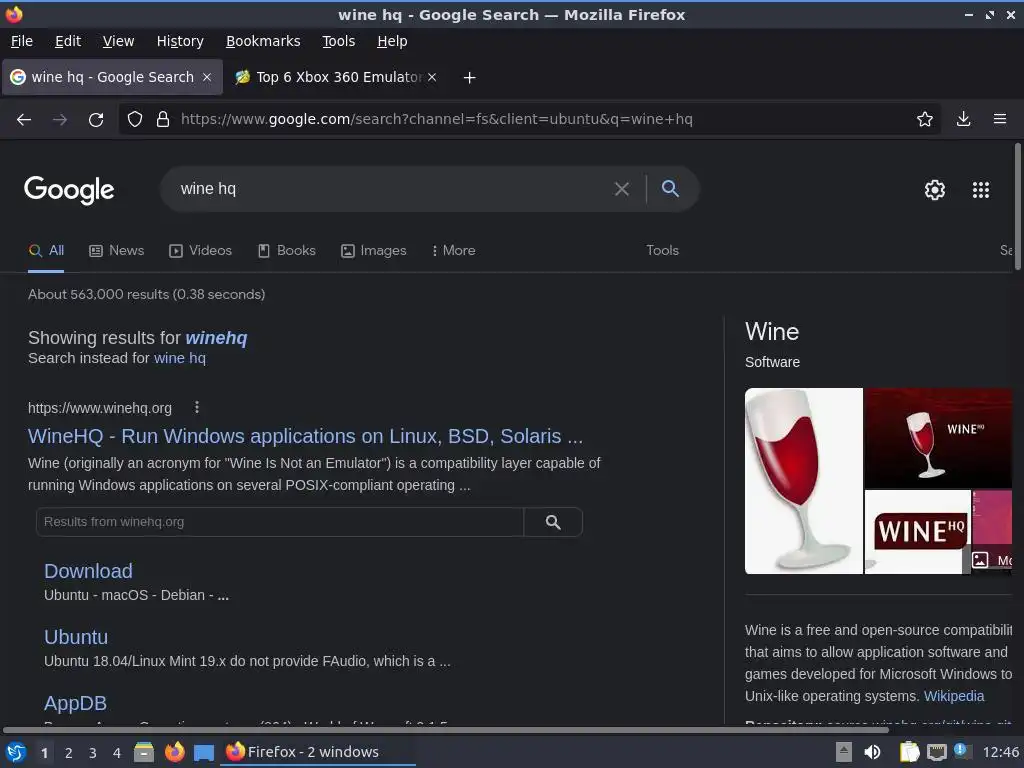Screen dimensions: 1024x768
Task: Switch to the Videos results tab
Action: (200, 251)
